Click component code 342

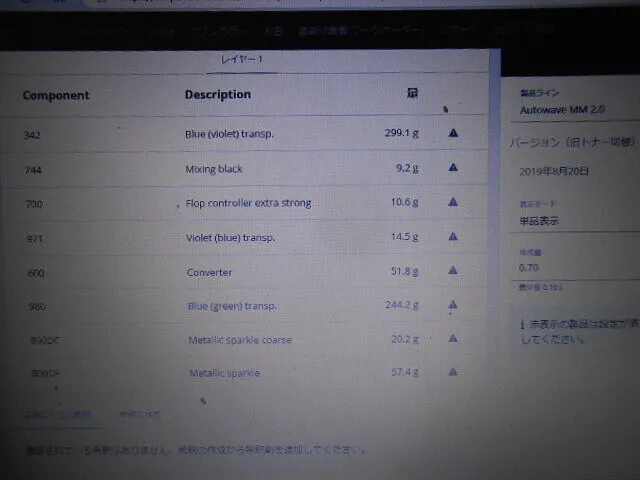[33, 134]
